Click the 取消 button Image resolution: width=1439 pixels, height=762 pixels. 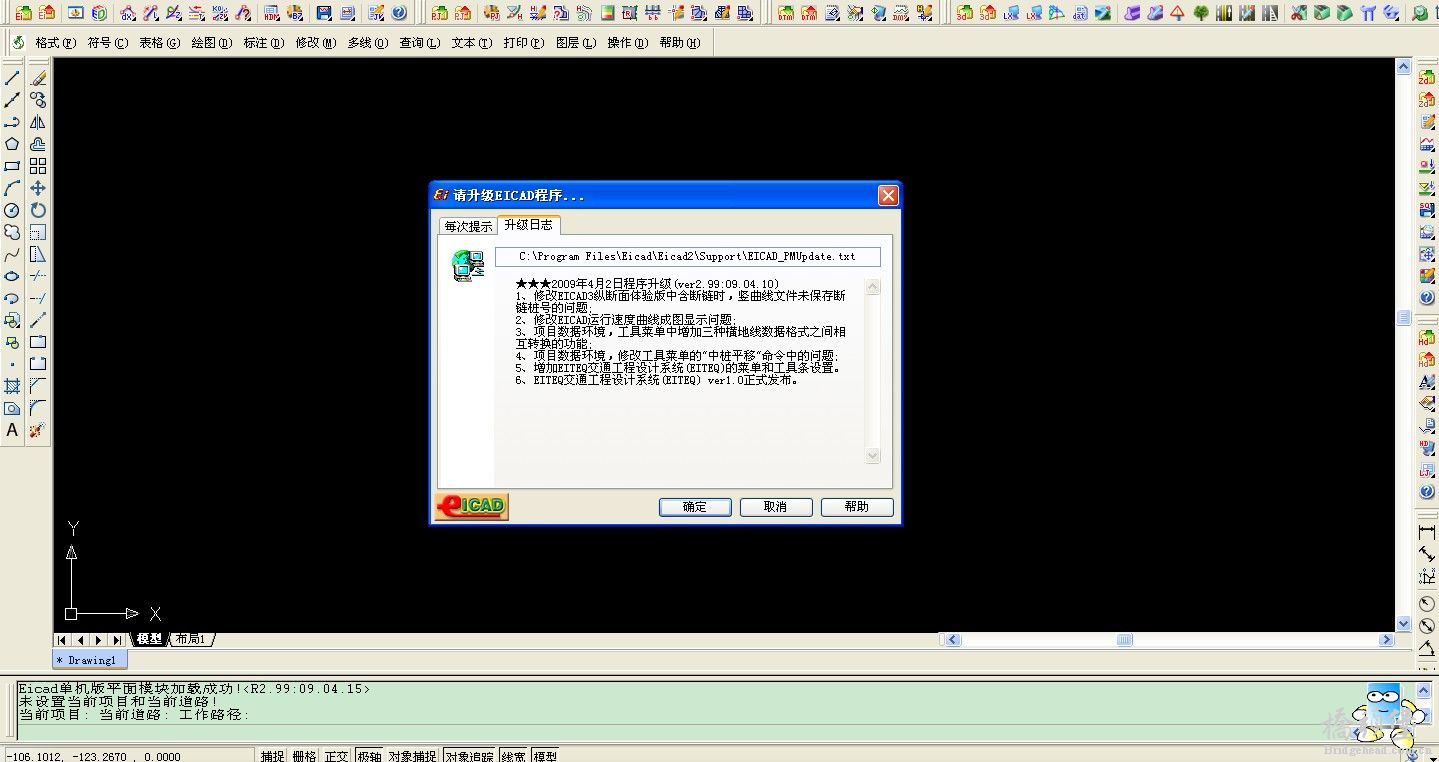point(776,507)
